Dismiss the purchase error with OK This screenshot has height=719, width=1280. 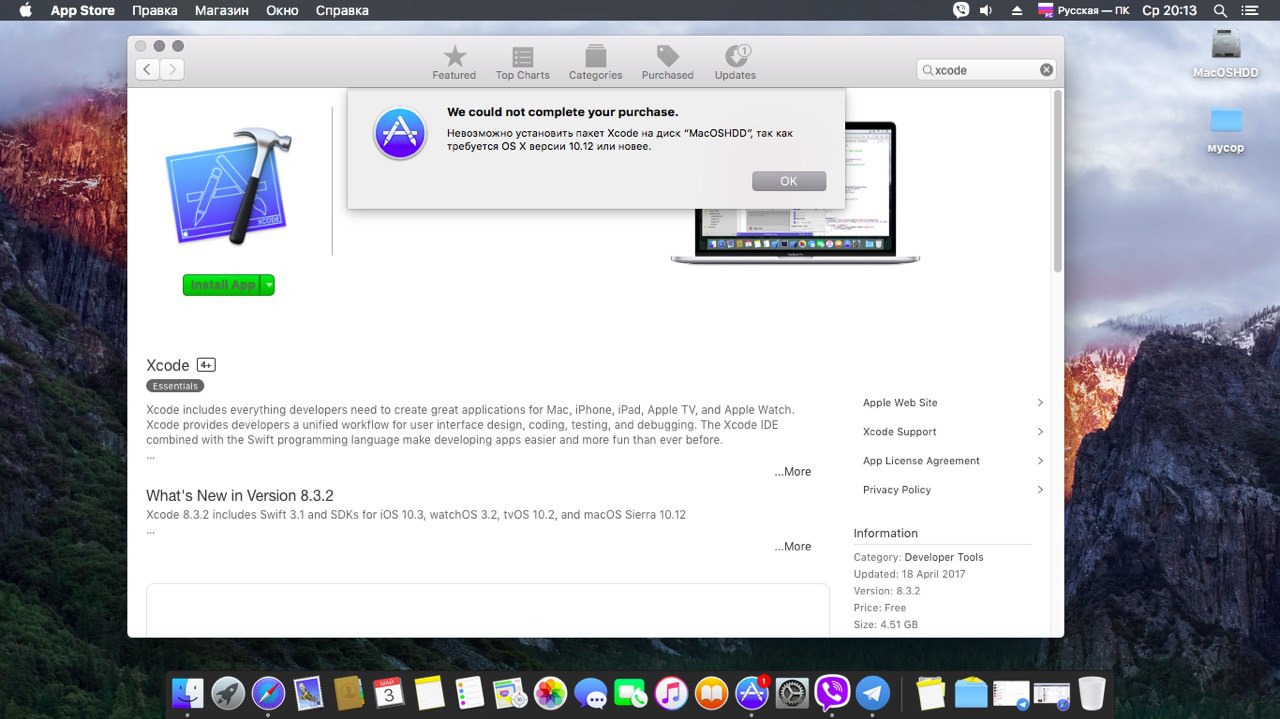pyautogui.click(x=789, y=181)
